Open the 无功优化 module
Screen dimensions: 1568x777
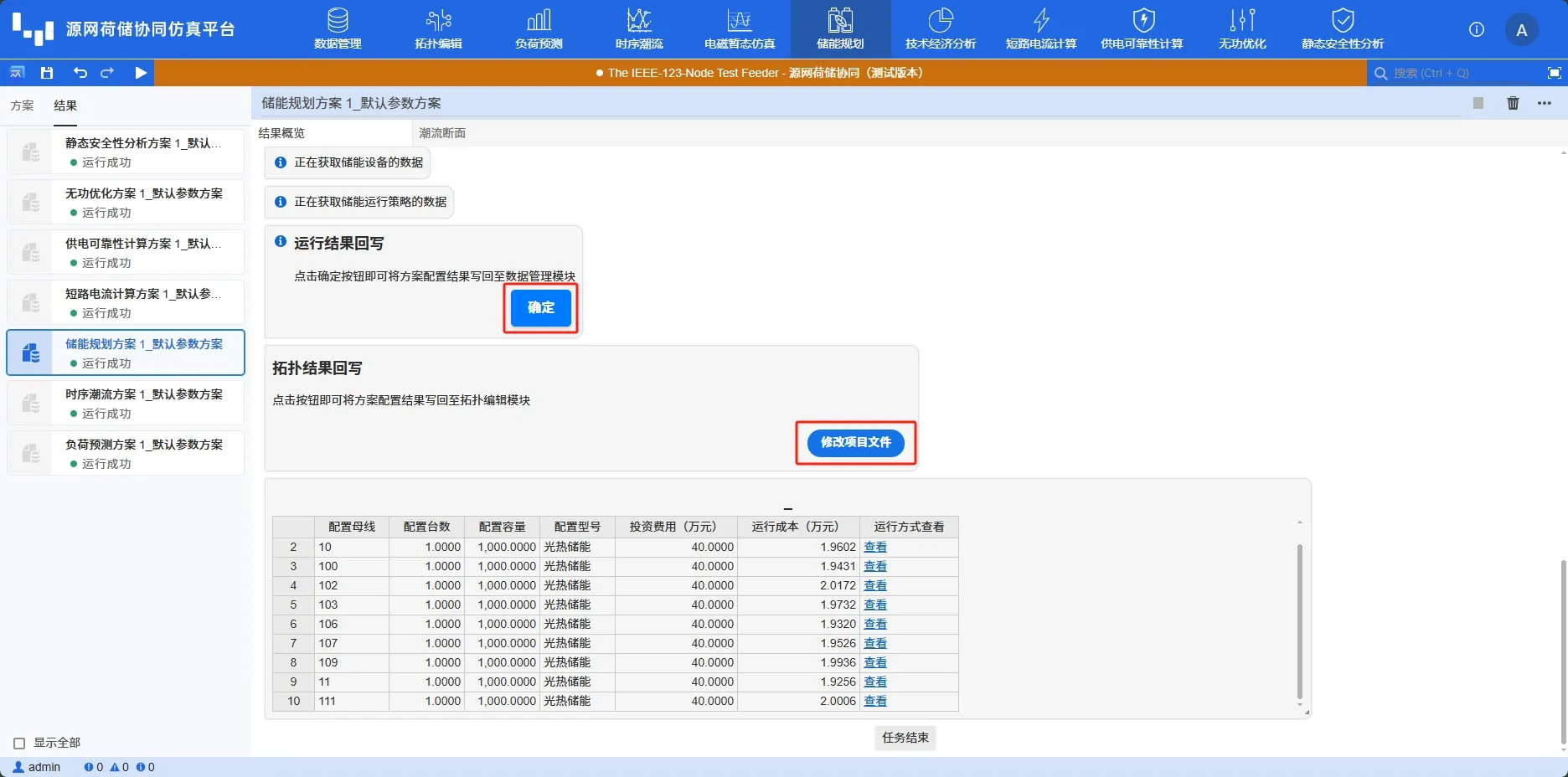1242,29
